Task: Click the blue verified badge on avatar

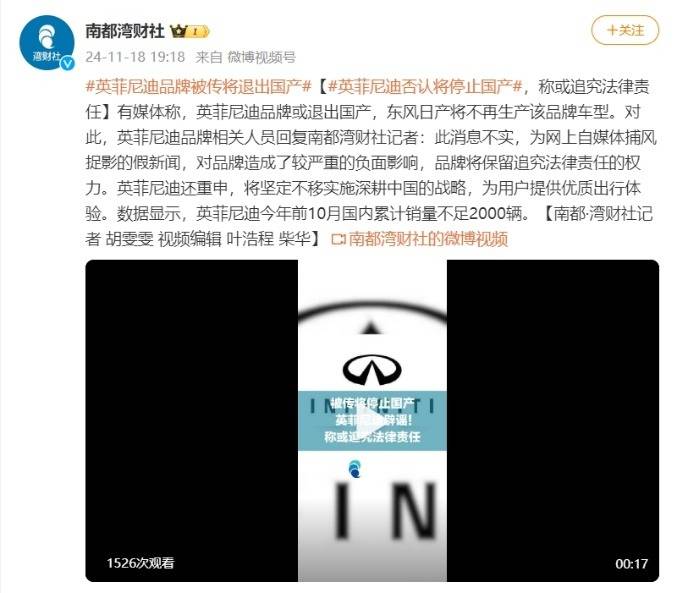Action: [67, 63]
